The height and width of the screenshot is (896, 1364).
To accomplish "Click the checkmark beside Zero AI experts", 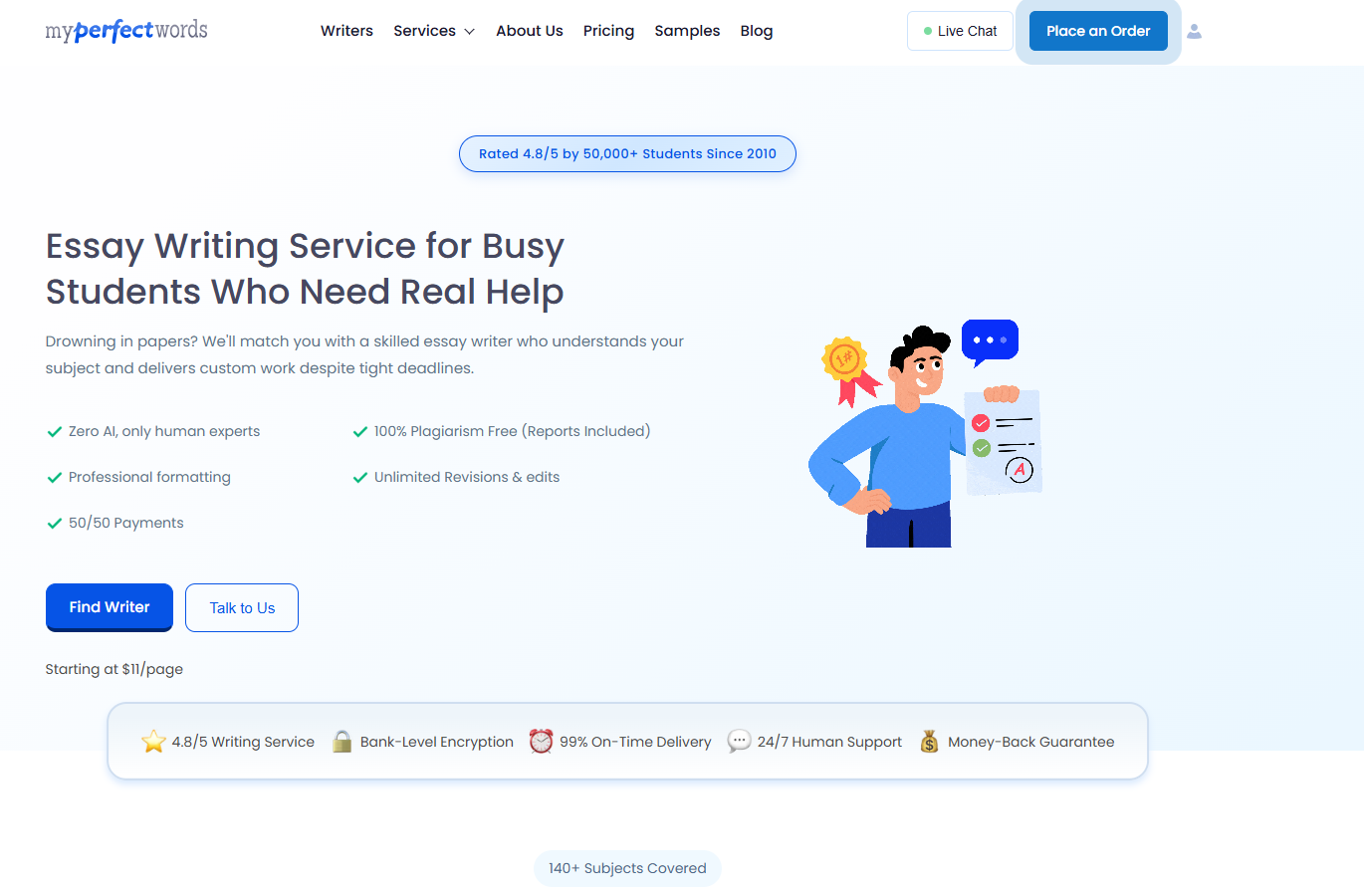I will [x=55, y=432].
